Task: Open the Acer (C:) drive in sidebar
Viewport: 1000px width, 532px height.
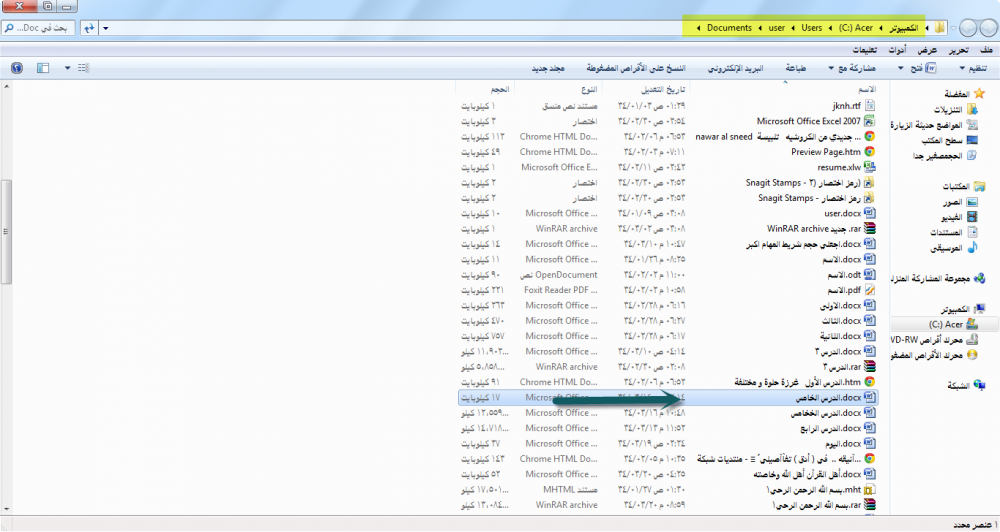Action: (x=947, y=325)
